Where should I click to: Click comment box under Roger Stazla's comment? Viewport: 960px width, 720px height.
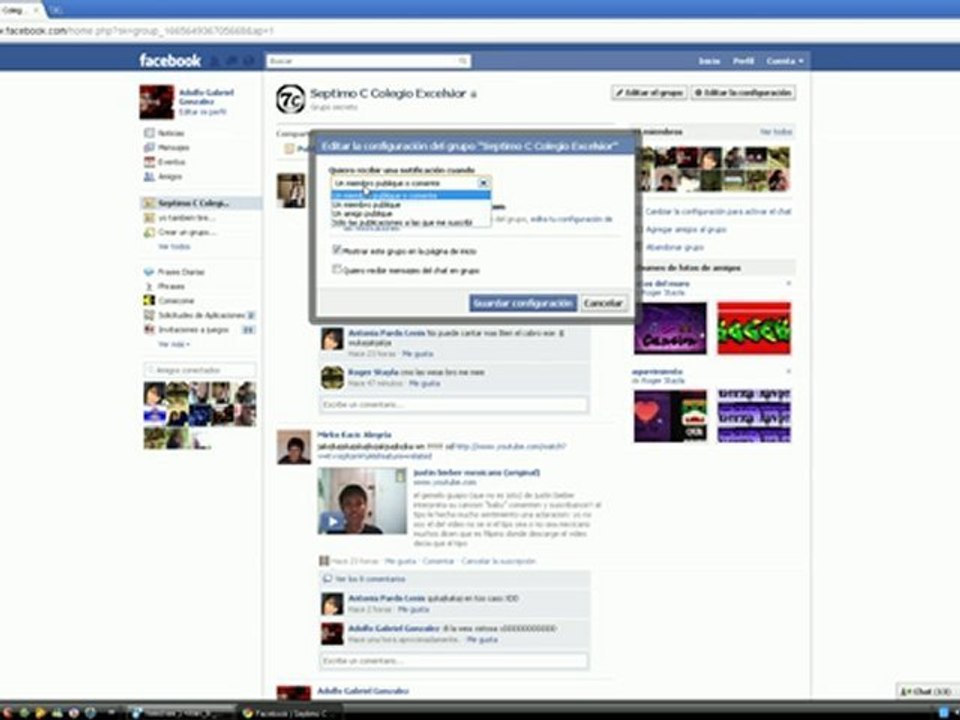click(453, 405)
